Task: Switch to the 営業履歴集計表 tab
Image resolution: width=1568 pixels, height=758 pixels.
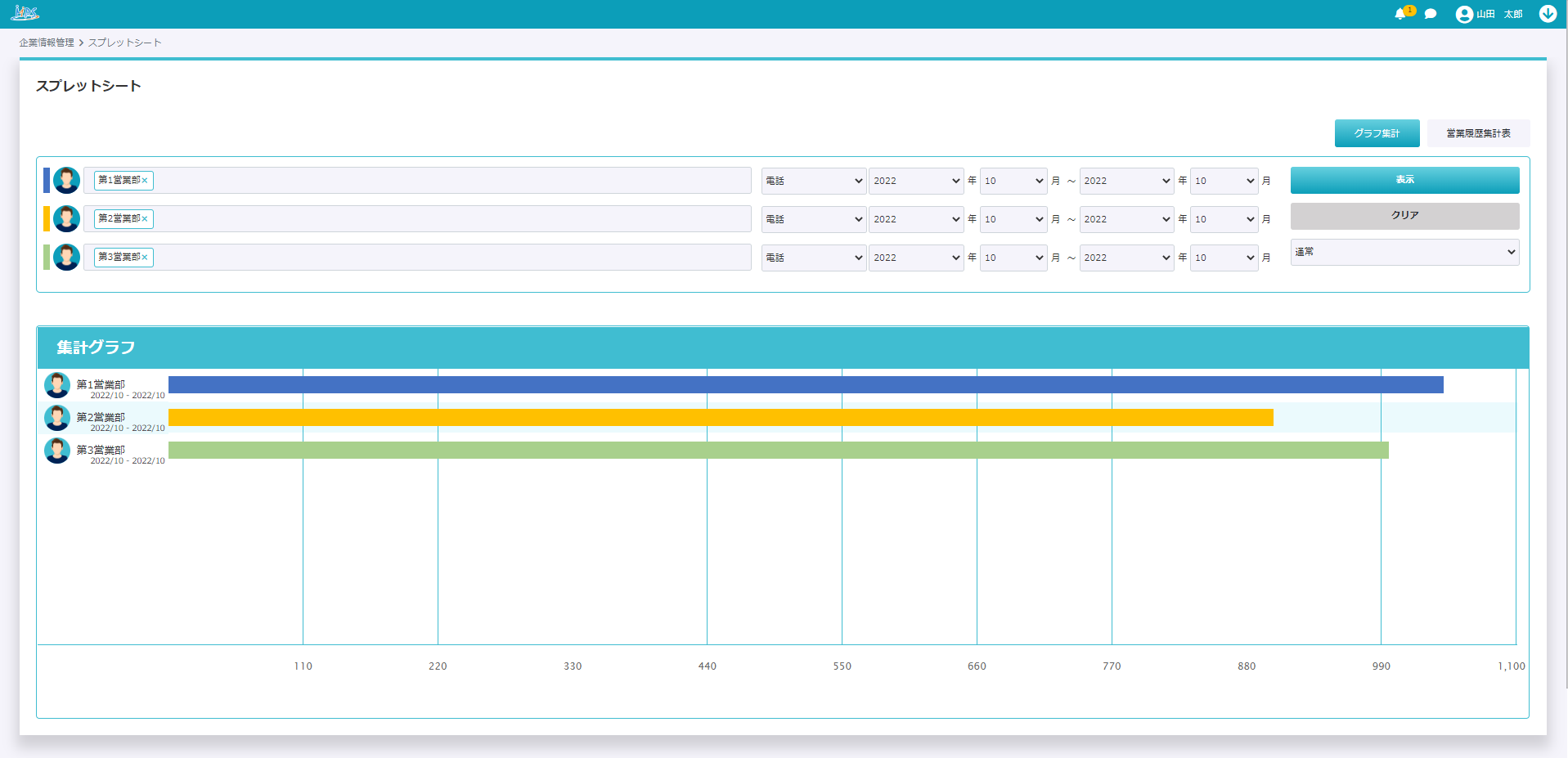Action: (1478, 133)
